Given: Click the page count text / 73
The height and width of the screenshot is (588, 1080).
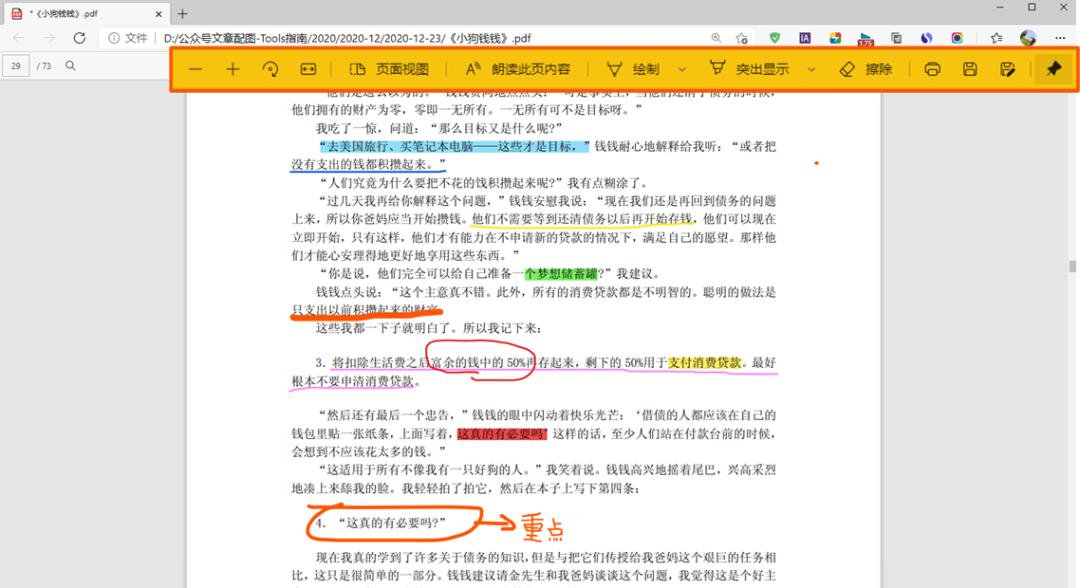Looking at the screenshot, I should (43, 66).
